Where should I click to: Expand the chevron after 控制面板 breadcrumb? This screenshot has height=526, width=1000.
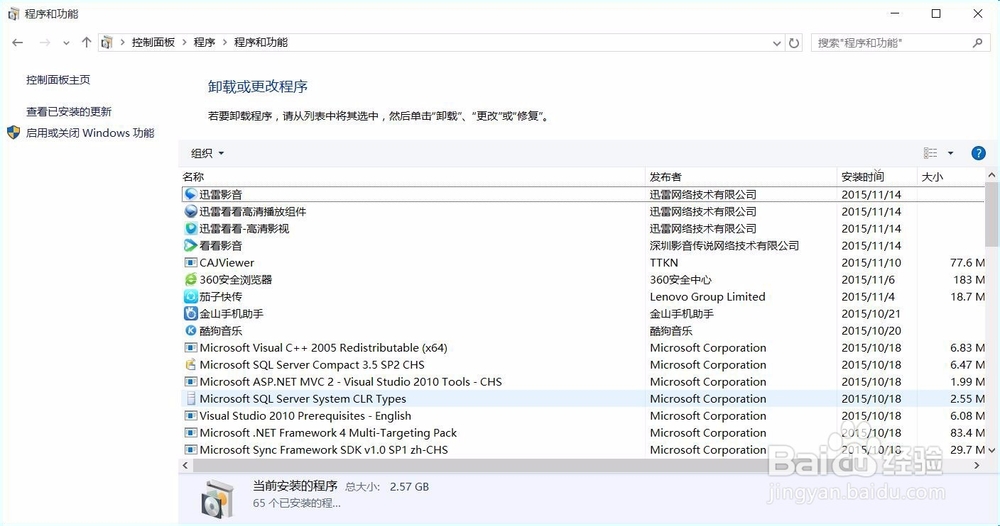tap(184, 43)
